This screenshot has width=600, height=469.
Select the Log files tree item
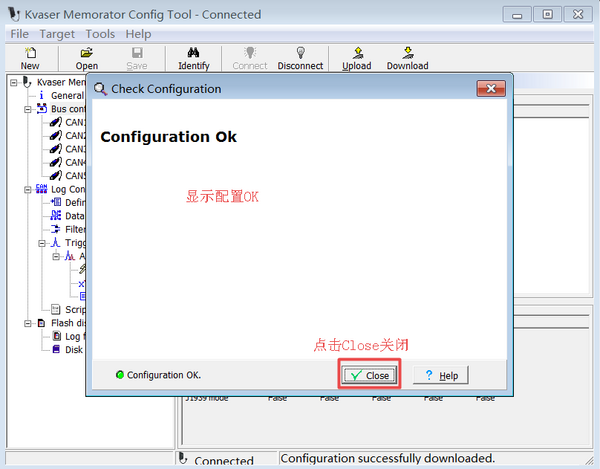[75, 336]
